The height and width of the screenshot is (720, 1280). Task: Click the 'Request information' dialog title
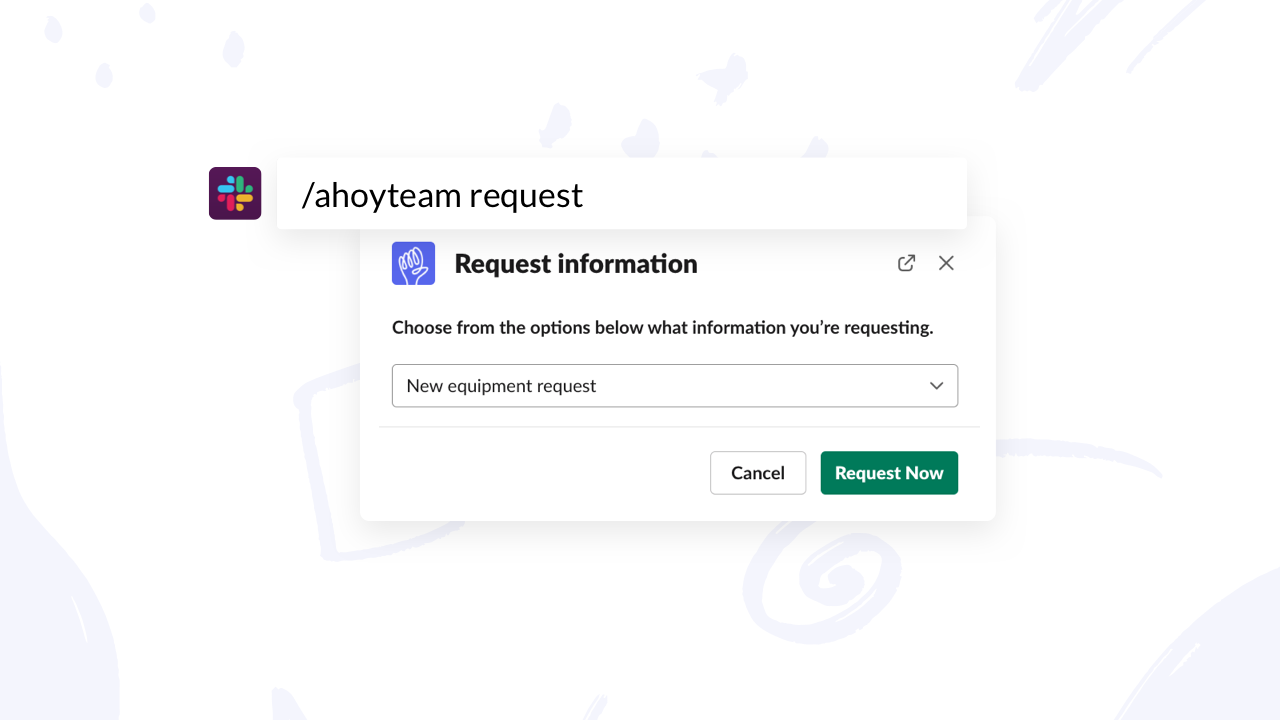pyautogui.click(x=575, y=264)
